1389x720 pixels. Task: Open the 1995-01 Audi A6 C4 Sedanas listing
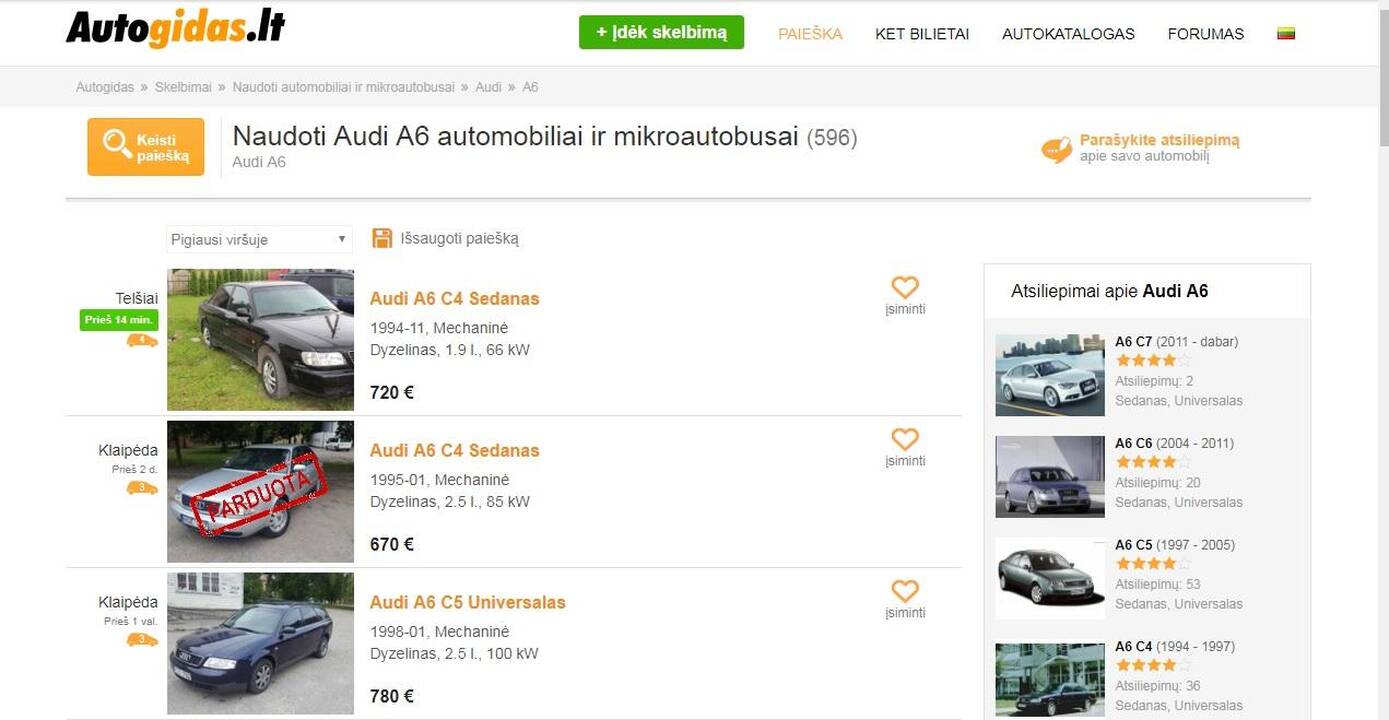(454, 450)
